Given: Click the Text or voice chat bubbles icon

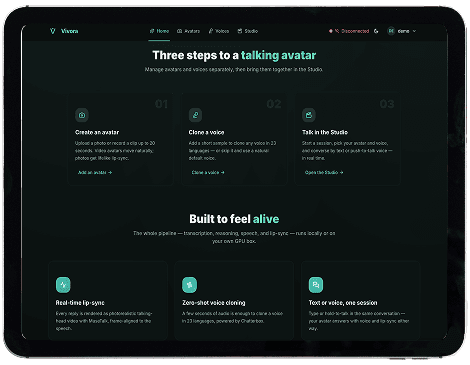Looking at the screenshot, I should pyautogui.click(x=316, y=285).
